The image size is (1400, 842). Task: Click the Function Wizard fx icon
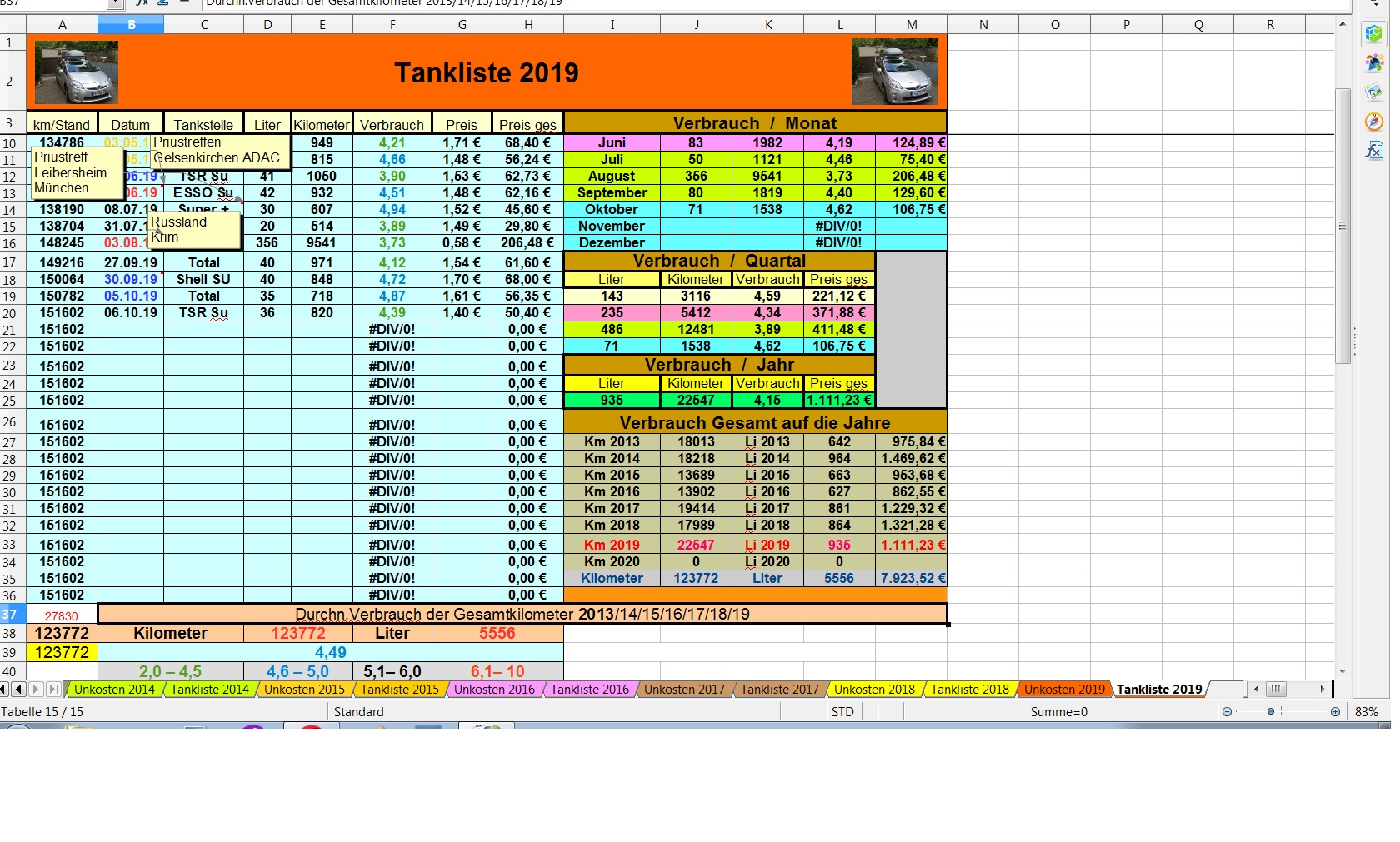pyautogui.click(x=142, y=3)
